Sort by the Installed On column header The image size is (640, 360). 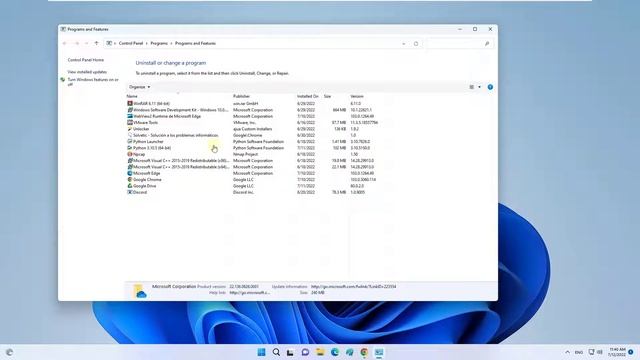click(307, 96)
